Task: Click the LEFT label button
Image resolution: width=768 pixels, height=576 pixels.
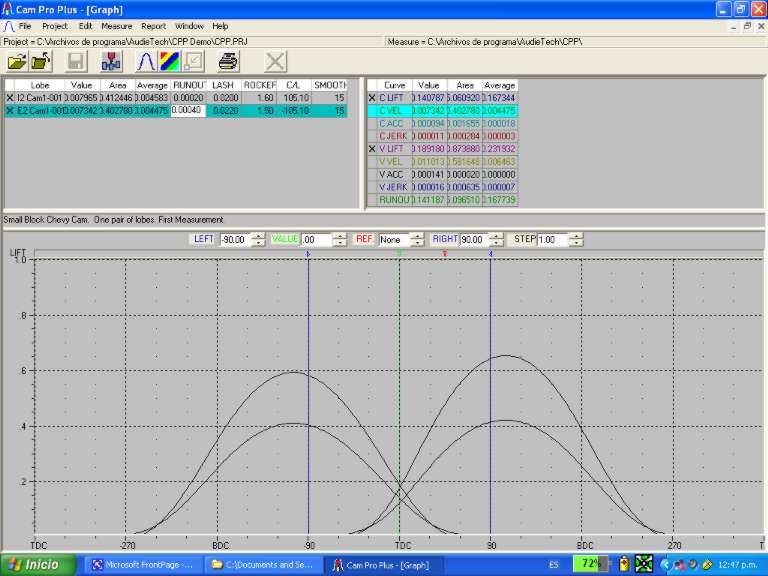Action: click(204, 239)
